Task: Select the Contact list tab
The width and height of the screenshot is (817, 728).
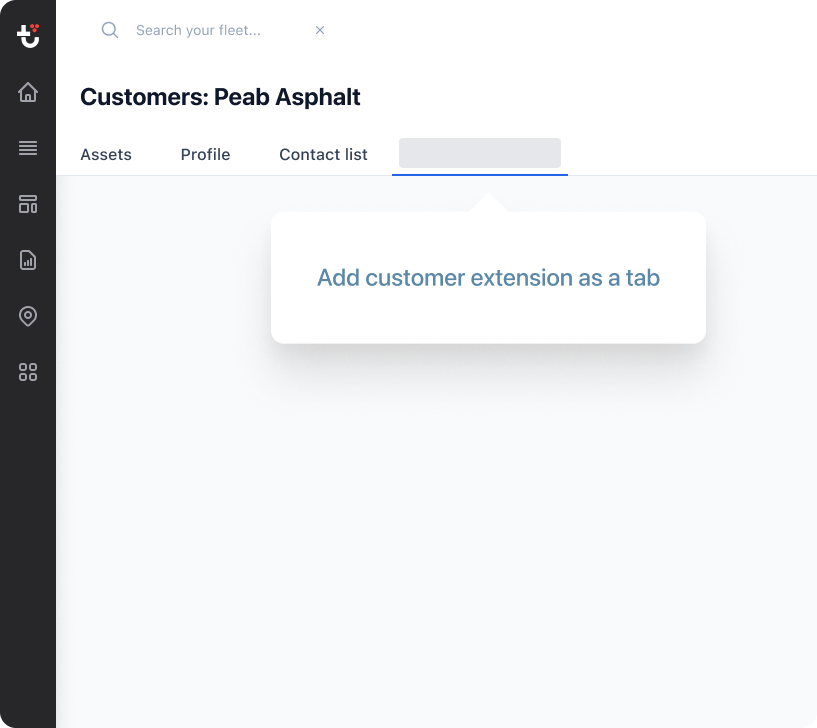Action: coord(323,155)
